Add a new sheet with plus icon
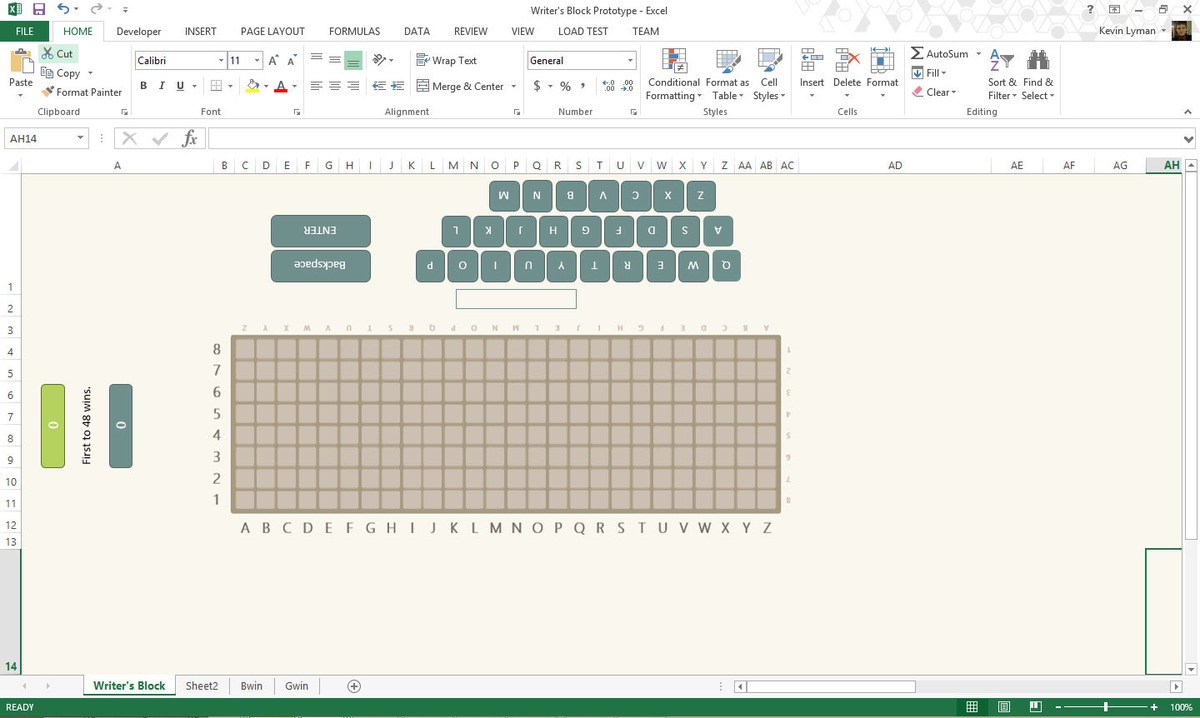Viewport: 1200px width, 718px height. click(x=353, y=686)
